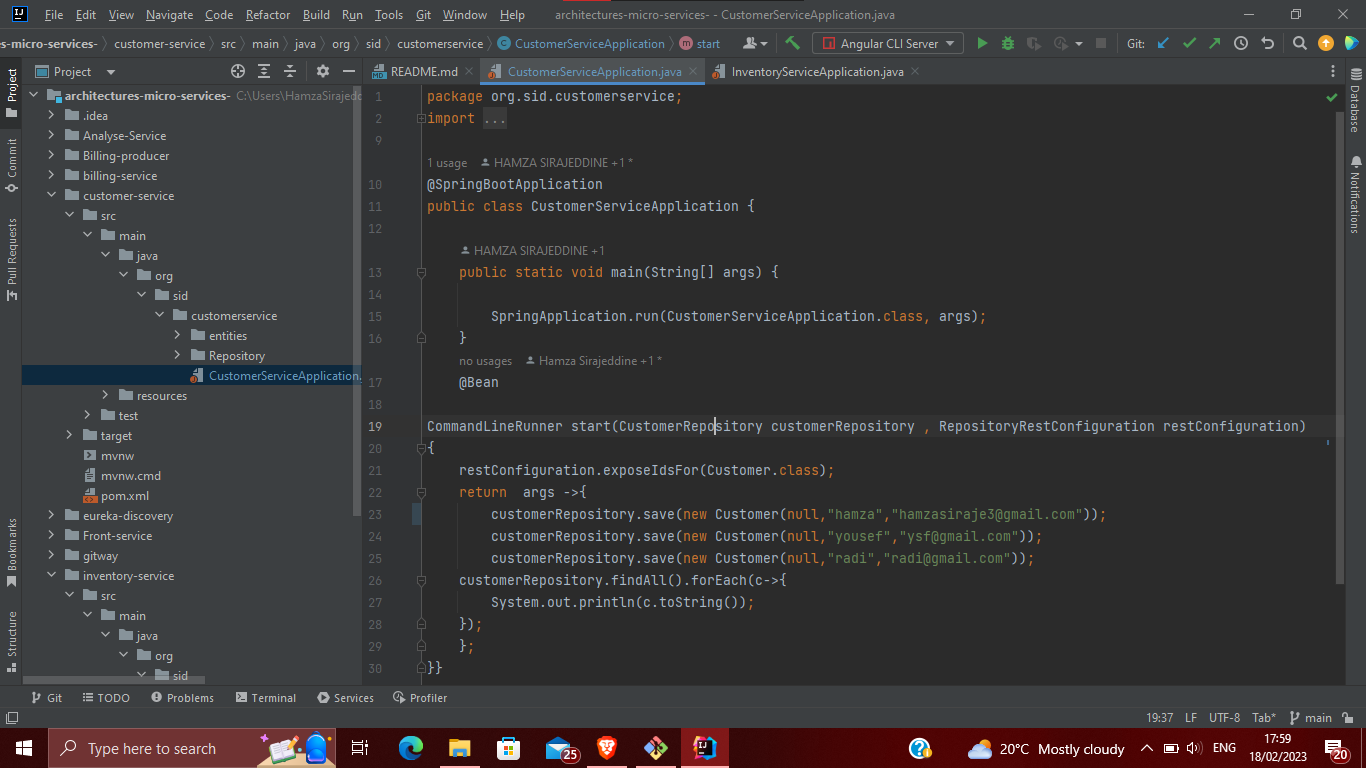Viewport: 1366px width, 768px height.
Task: Open the Angular CLI Server run configuration dropdown
Action: tap(889, 43)
